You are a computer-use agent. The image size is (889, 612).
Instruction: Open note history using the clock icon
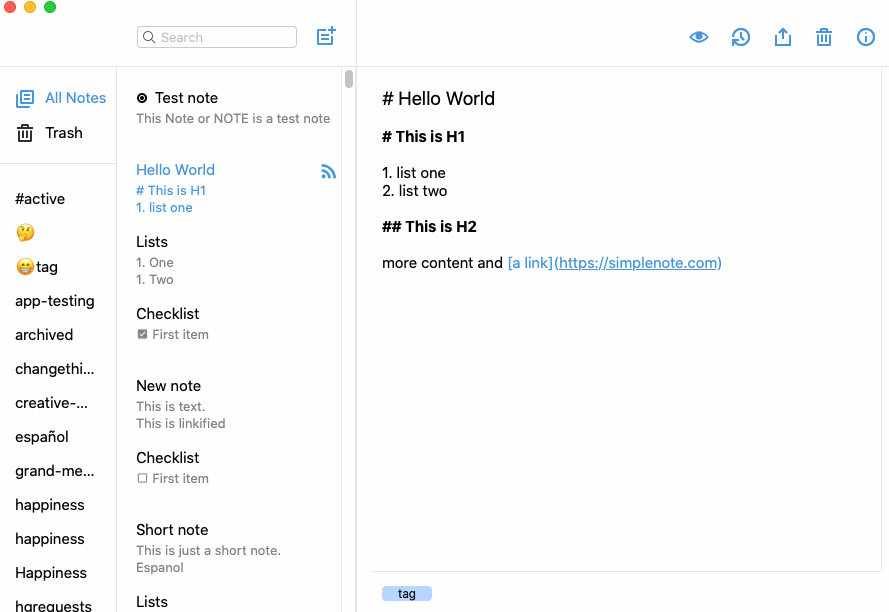(740, 36)
